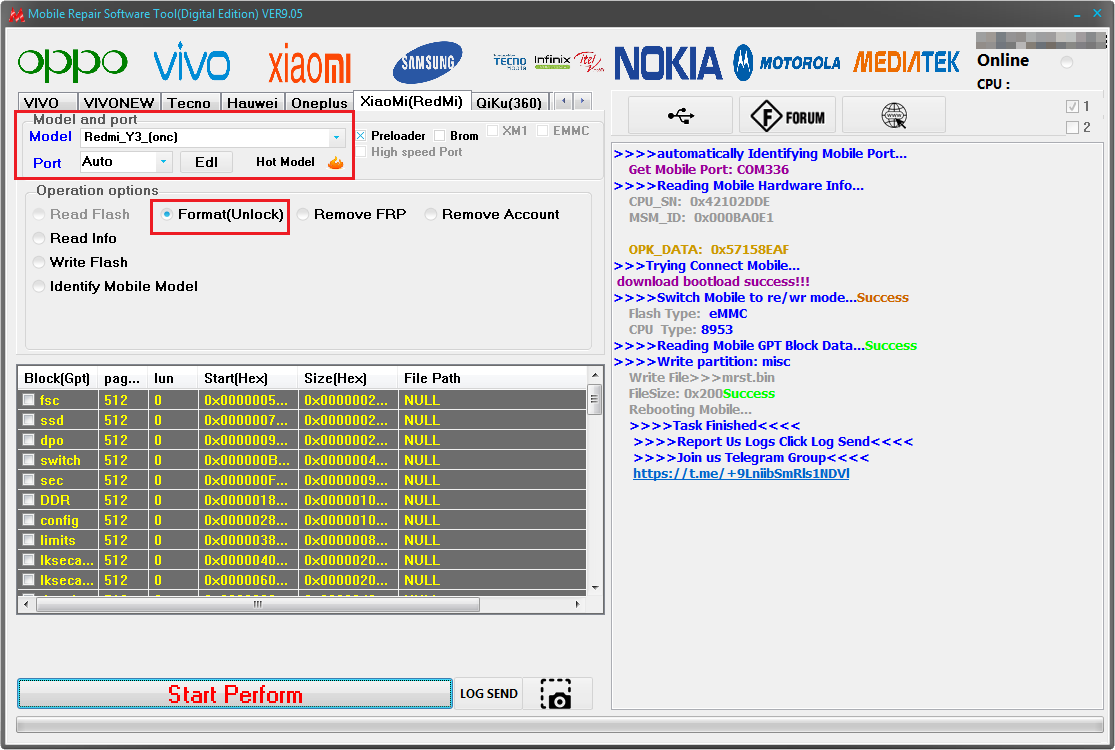Click the Nokia brand logo

668,63
